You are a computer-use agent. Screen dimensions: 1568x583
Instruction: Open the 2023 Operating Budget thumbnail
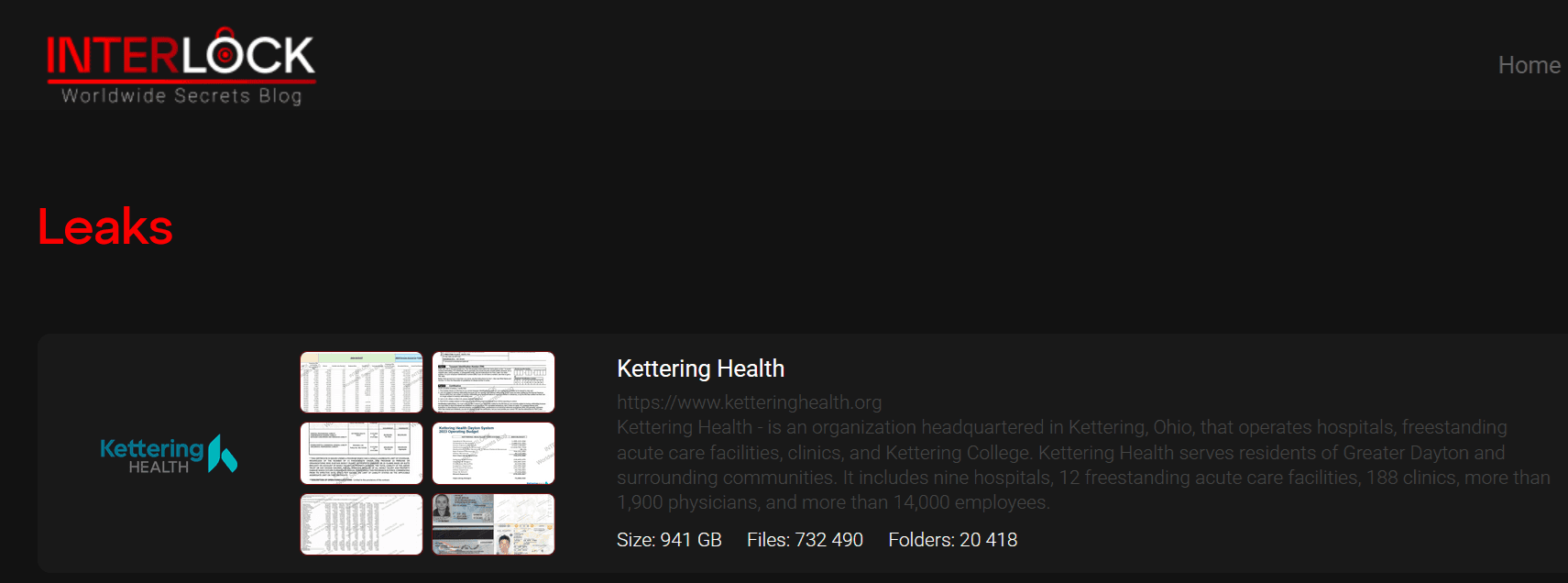coord(493,453)
